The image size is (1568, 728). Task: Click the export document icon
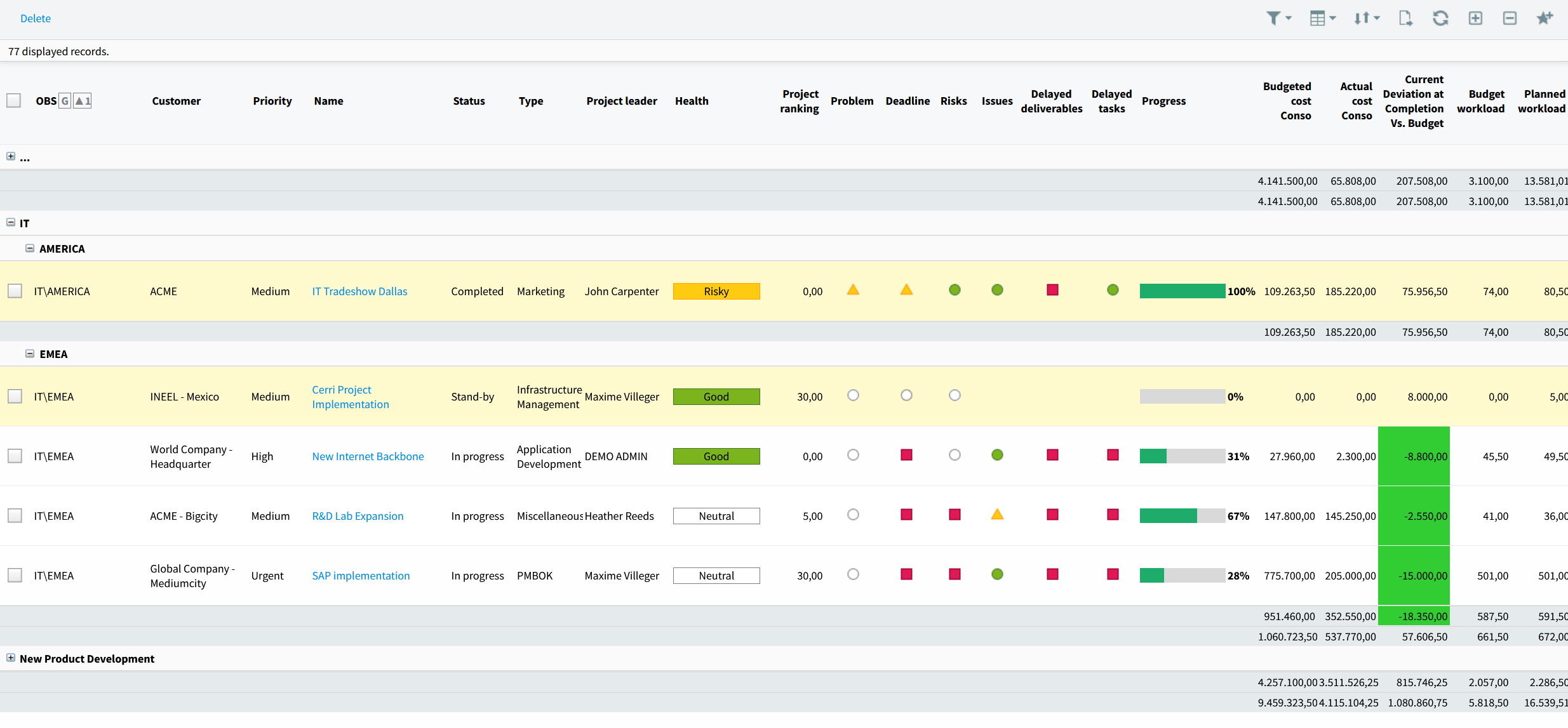[1405, 18]
